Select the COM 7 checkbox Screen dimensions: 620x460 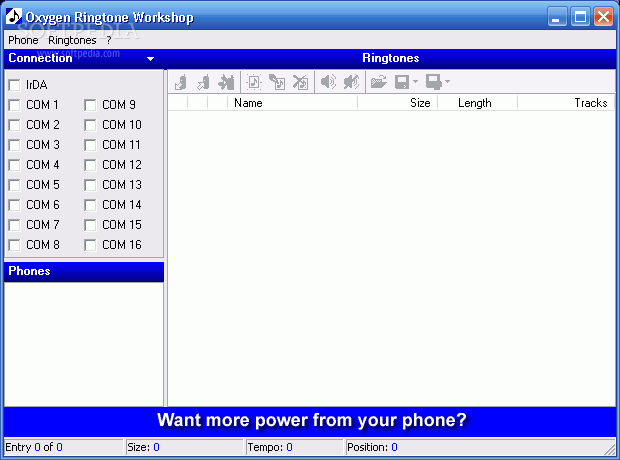(14, 225)
